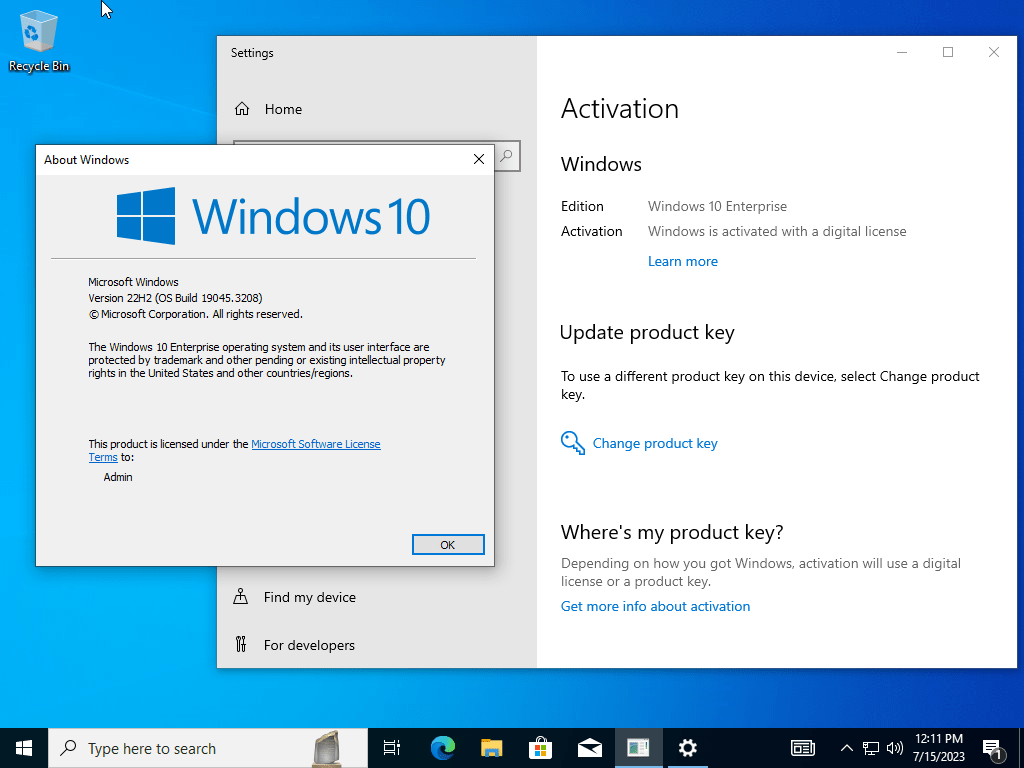Launch Microsoft Edge from the taskbar
1024x768 pixels.
click(443, 748)
